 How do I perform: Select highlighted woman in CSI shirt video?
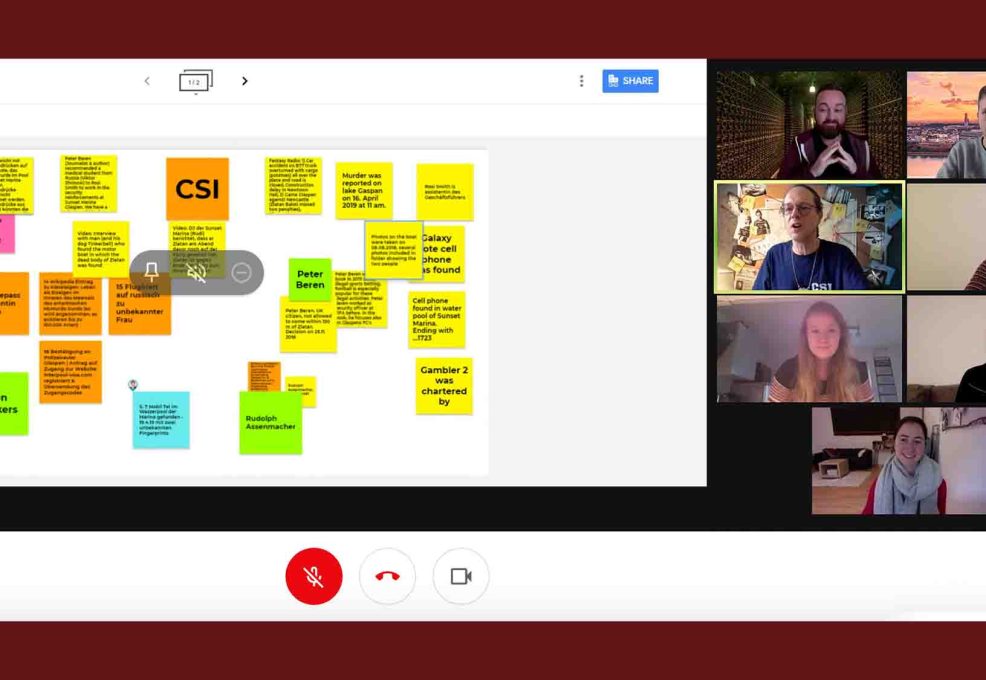809,237
